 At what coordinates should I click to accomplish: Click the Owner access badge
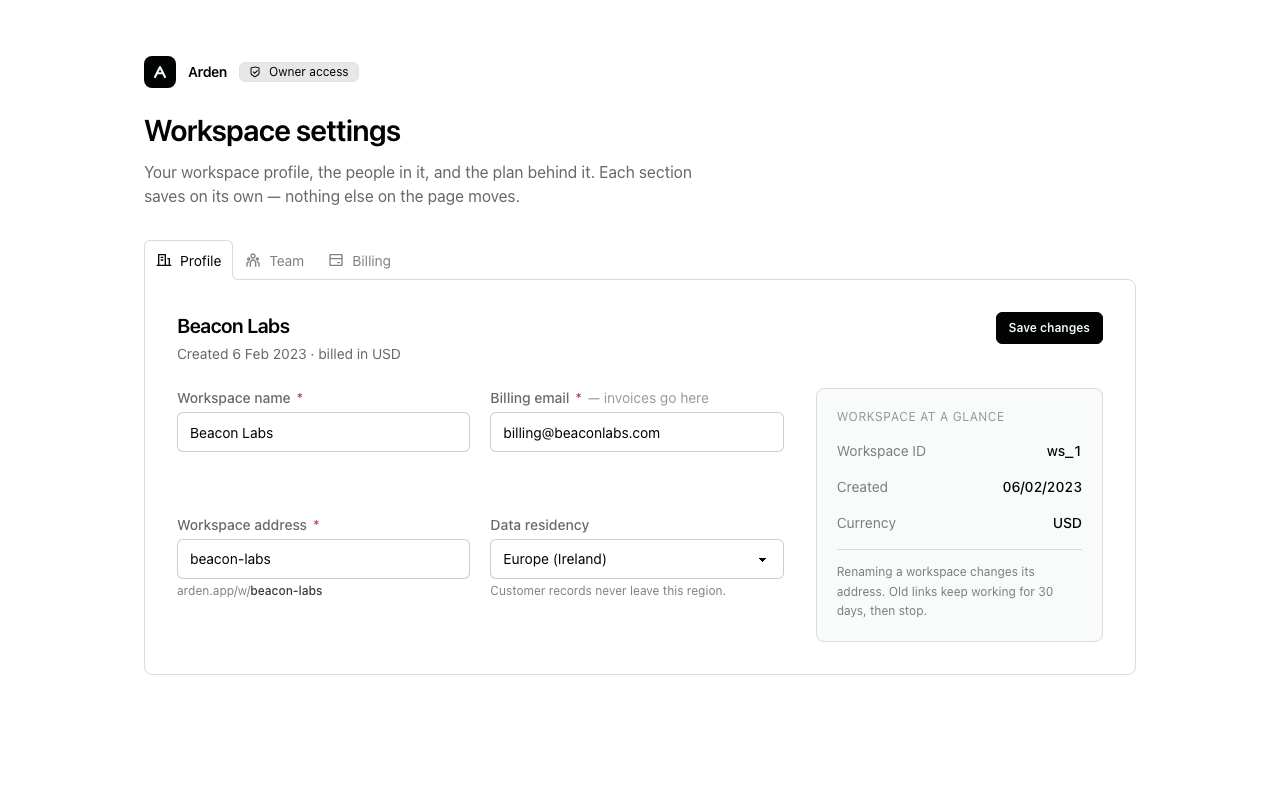tap(299, 72)
